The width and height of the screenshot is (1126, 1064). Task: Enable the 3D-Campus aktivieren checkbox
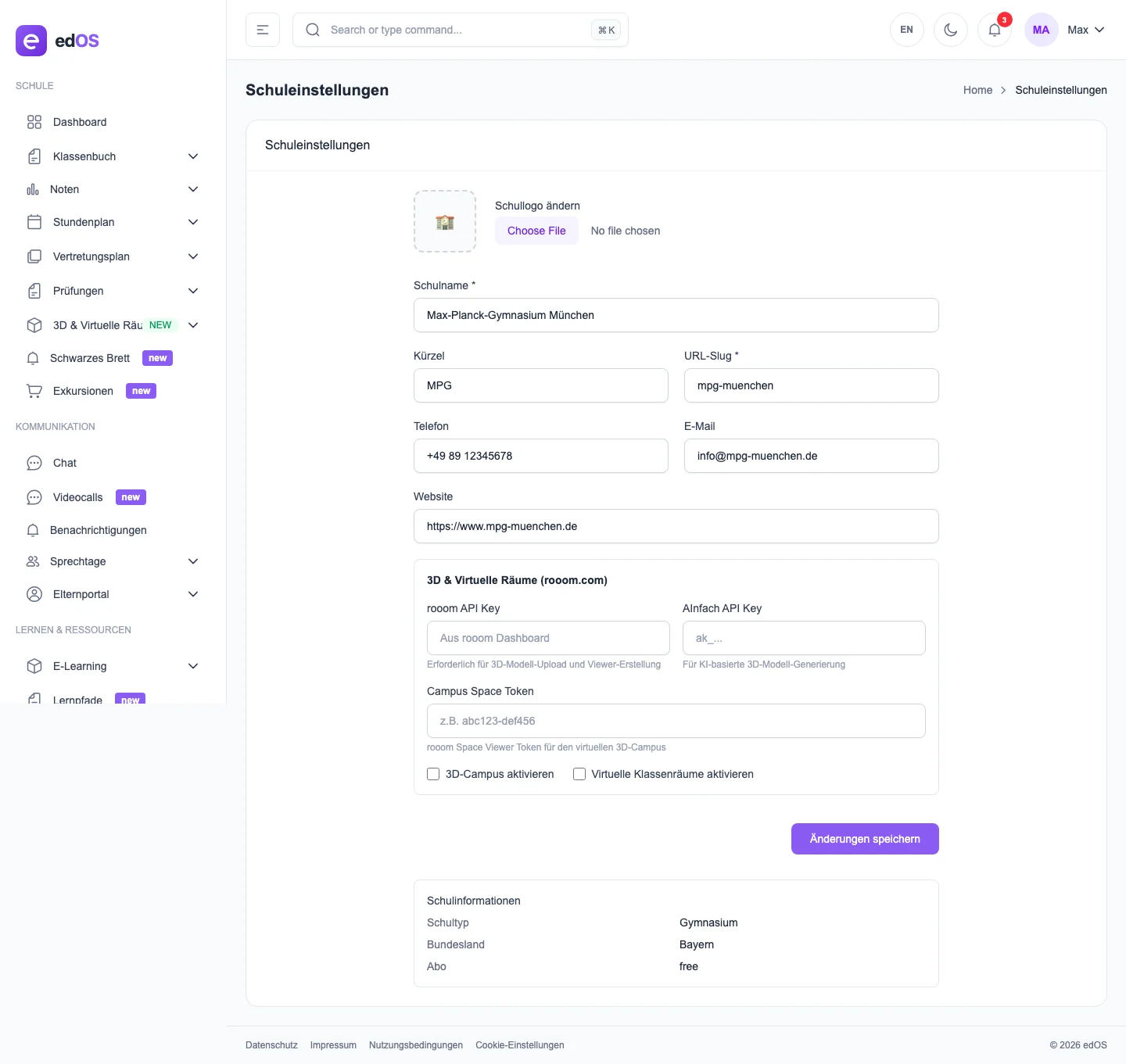[x=433, y=774]
